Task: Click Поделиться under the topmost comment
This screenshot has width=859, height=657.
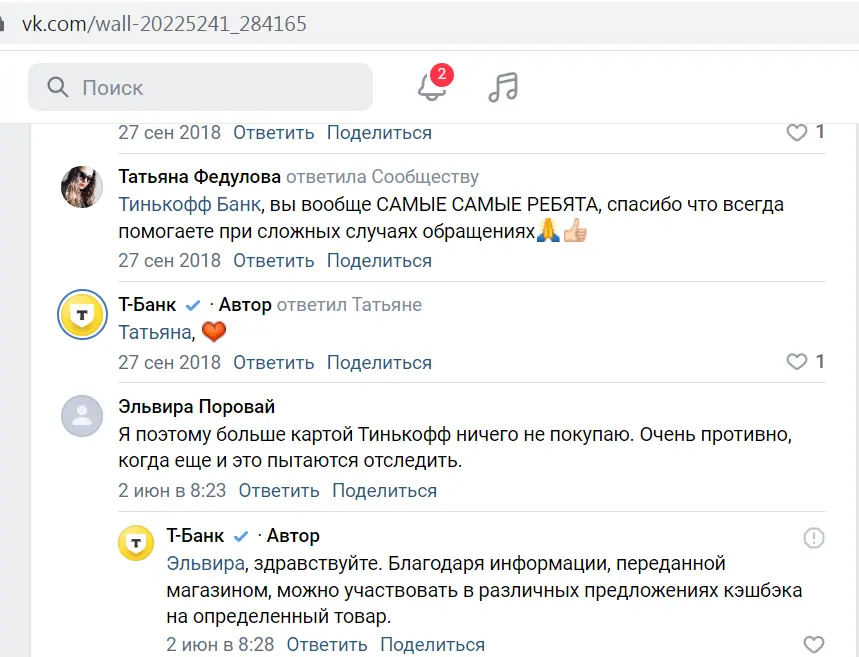Action: [379, 133]
